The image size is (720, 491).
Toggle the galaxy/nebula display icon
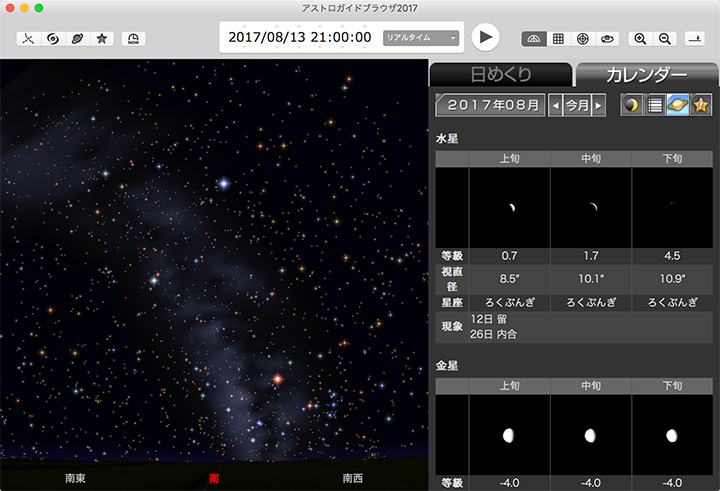point(53,39)
